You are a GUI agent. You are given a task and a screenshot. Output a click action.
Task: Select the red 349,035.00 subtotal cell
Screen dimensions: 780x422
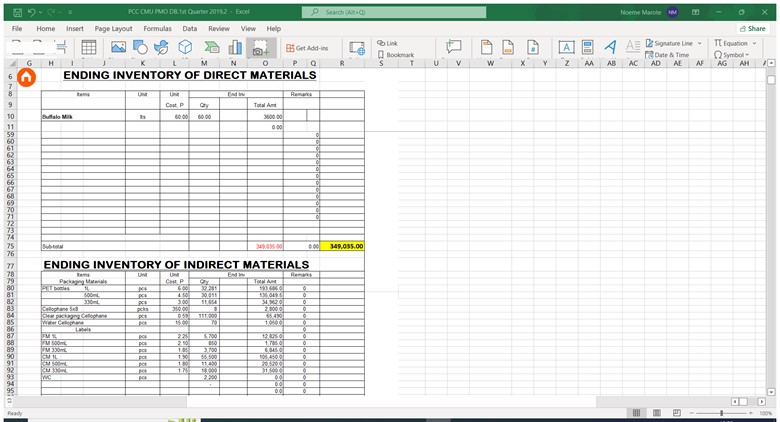(x=266, y=246)
